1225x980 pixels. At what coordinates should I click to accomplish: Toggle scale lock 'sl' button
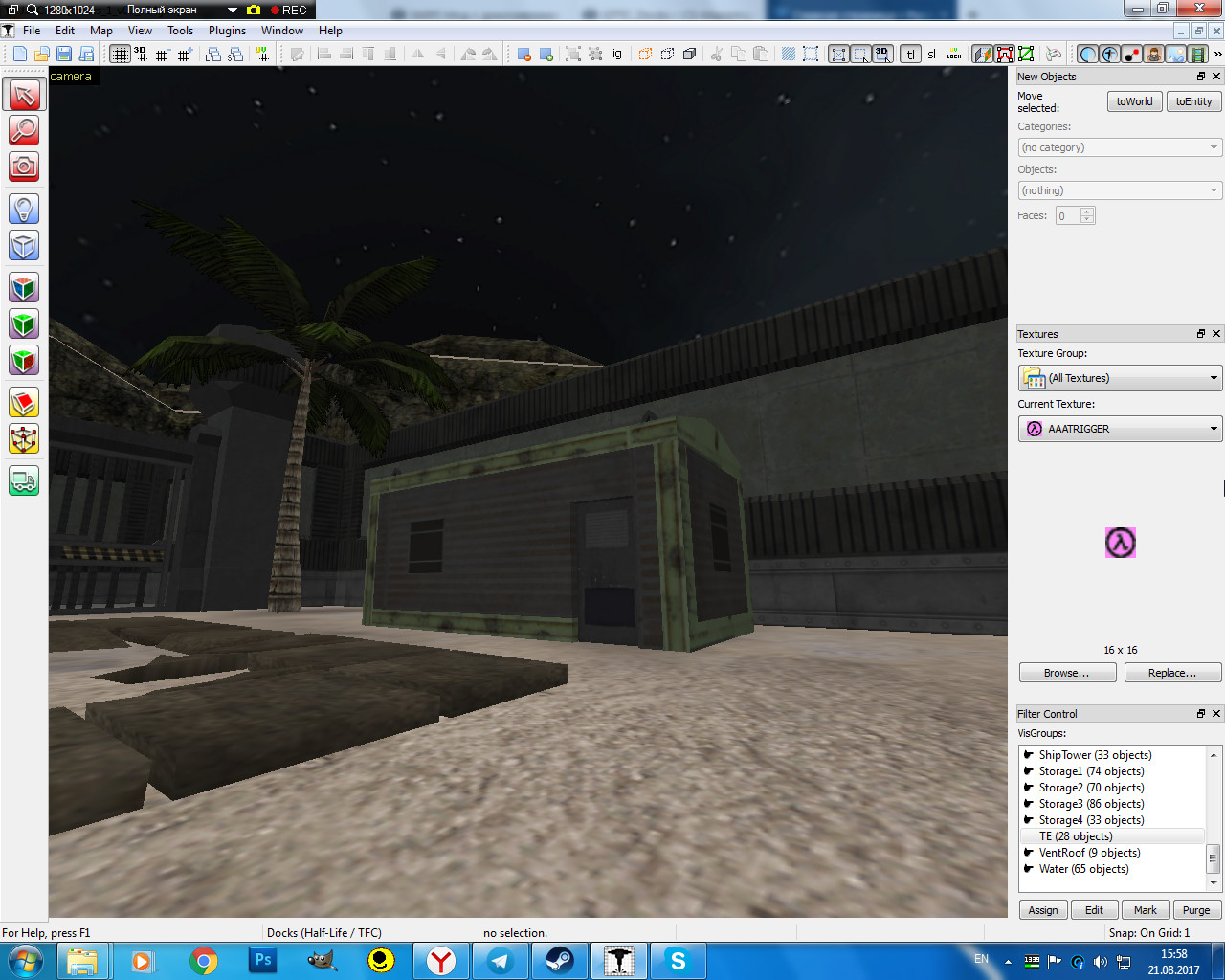[932, 54]
